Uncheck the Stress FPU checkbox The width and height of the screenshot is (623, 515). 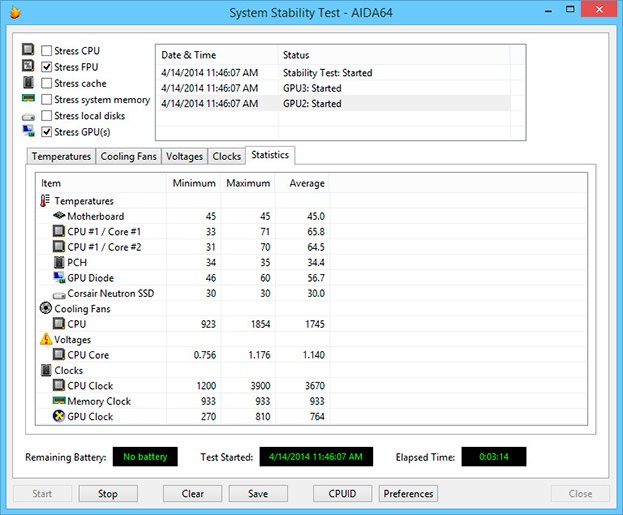[46, 67]
